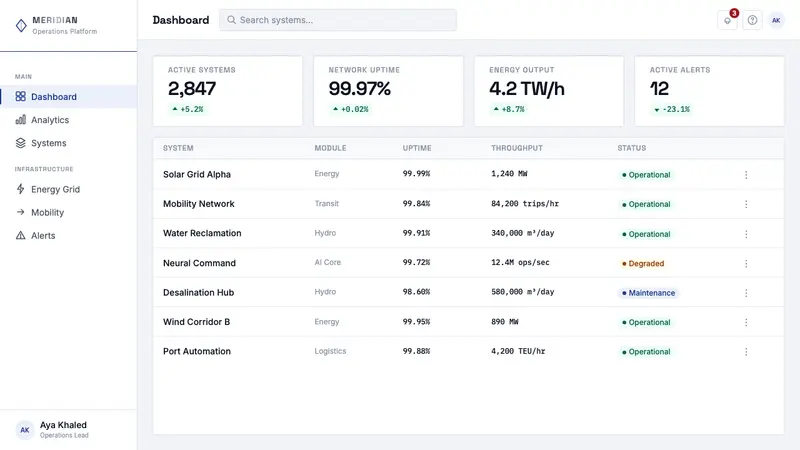
Task: Click the 12.4M ops/sec throughput value
Action: click(x=520, y=262)
